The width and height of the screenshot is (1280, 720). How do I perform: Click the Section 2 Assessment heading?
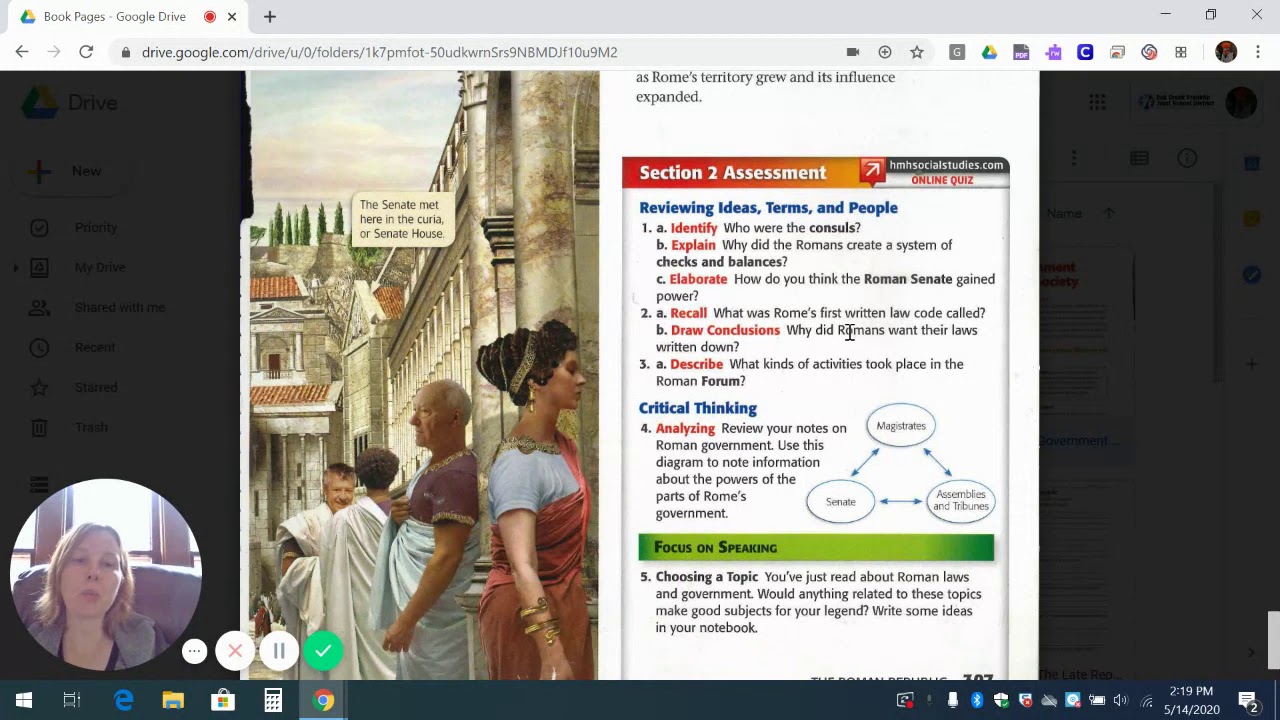[733, 173]
